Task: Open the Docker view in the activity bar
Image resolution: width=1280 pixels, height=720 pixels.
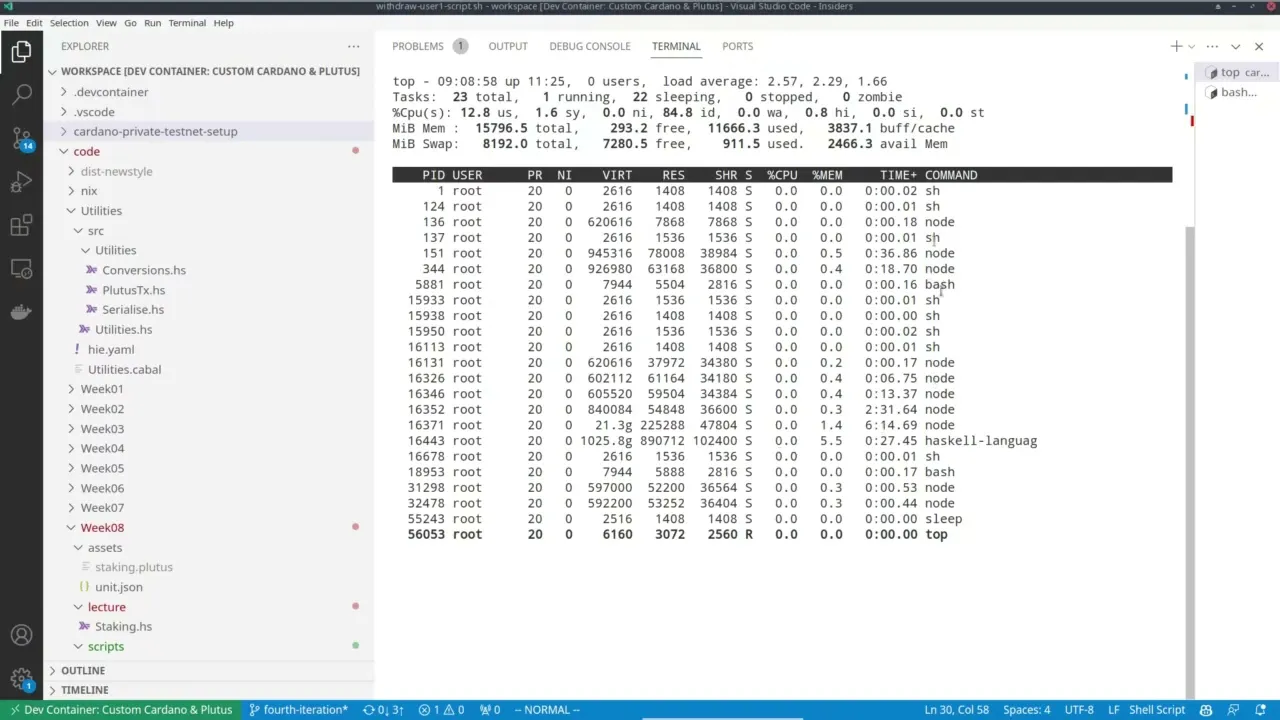Action: [x=22, y=311]
